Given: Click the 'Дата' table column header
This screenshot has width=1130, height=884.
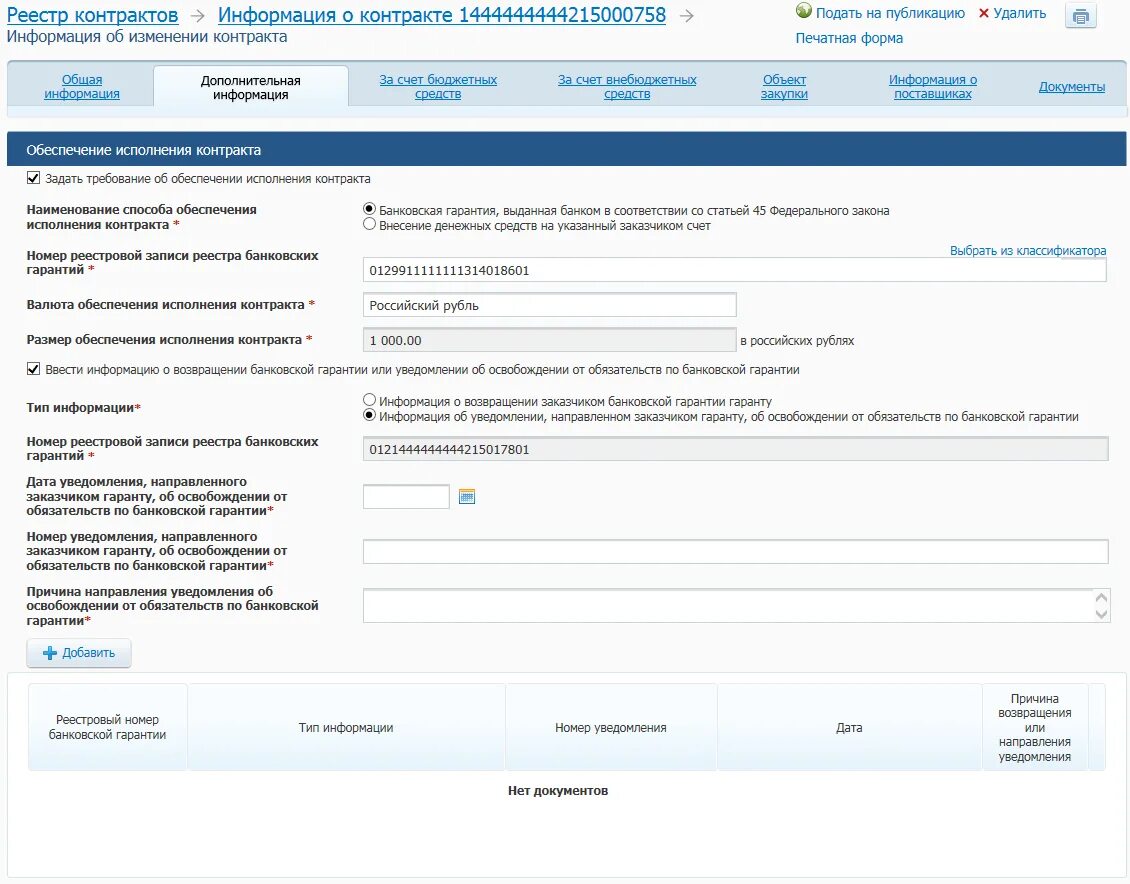Looking at the screenshot, I should pos(849,727).
